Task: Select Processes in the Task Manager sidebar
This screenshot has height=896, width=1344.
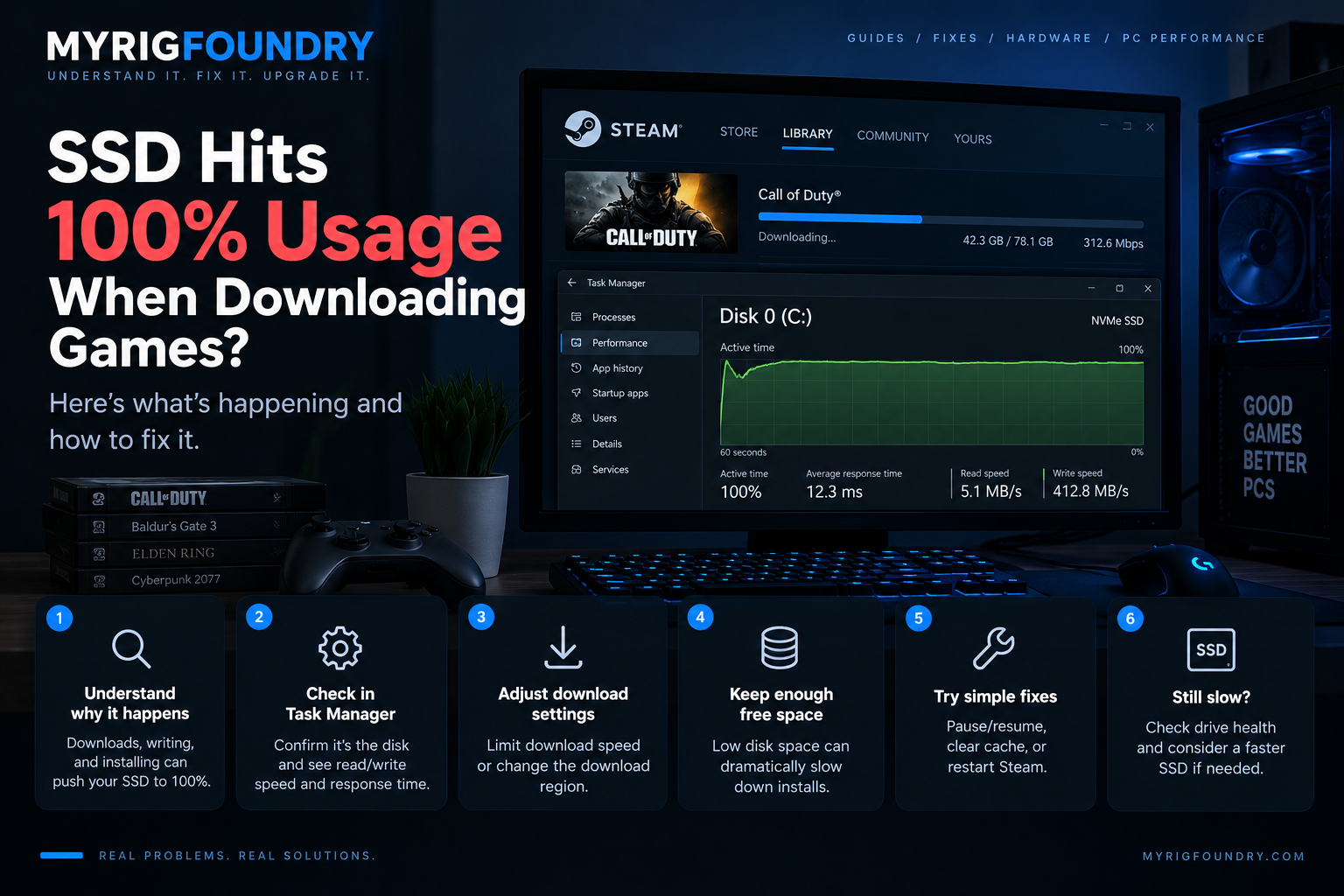Action: (629, 318)
